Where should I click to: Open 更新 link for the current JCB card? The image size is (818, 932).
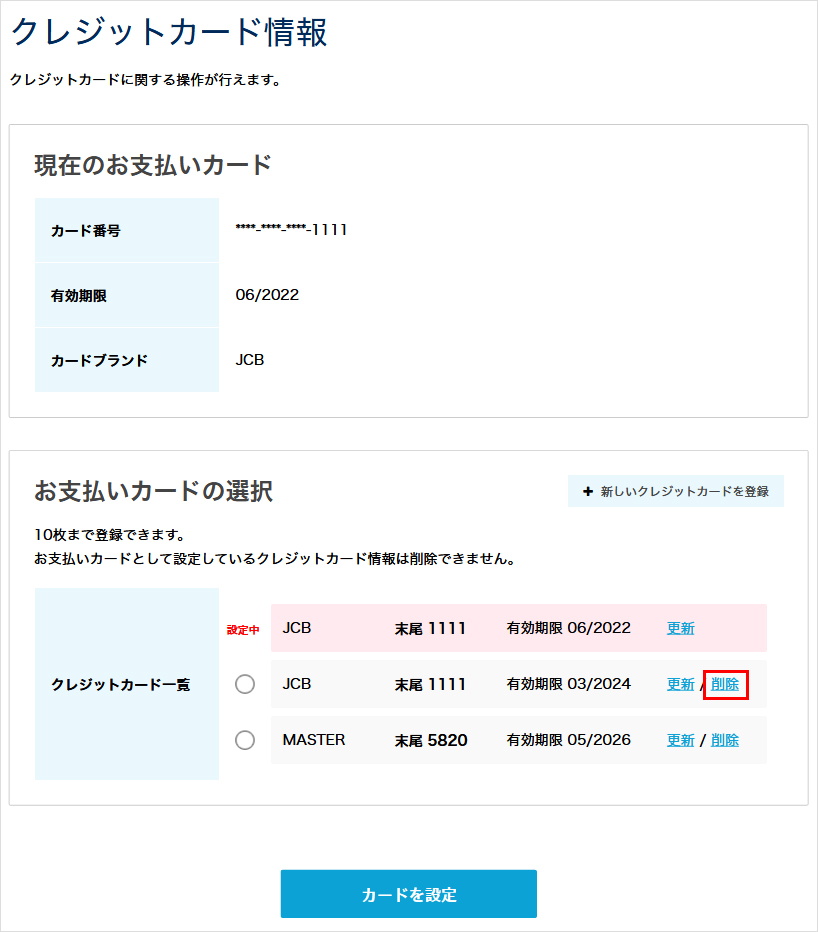(679, 628)
